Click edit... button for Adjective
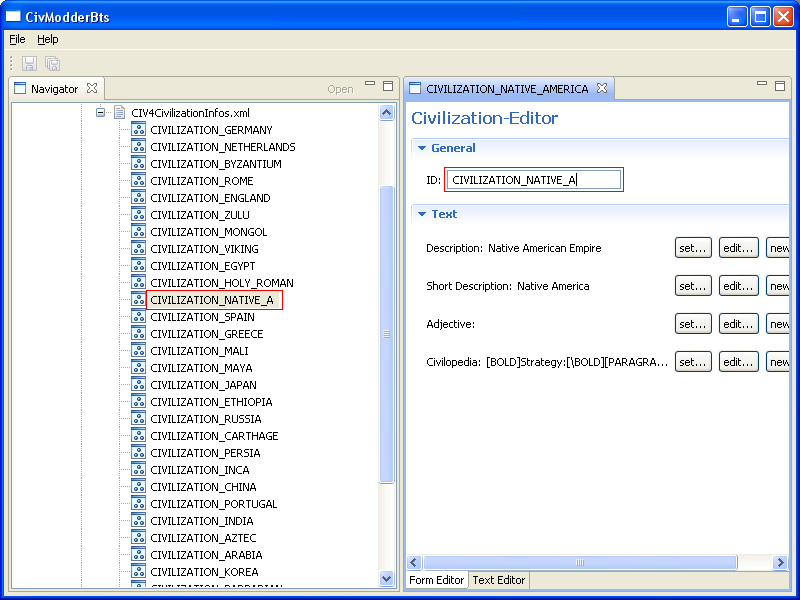Viewport: 800px width, 600px height. pos(738,323)
